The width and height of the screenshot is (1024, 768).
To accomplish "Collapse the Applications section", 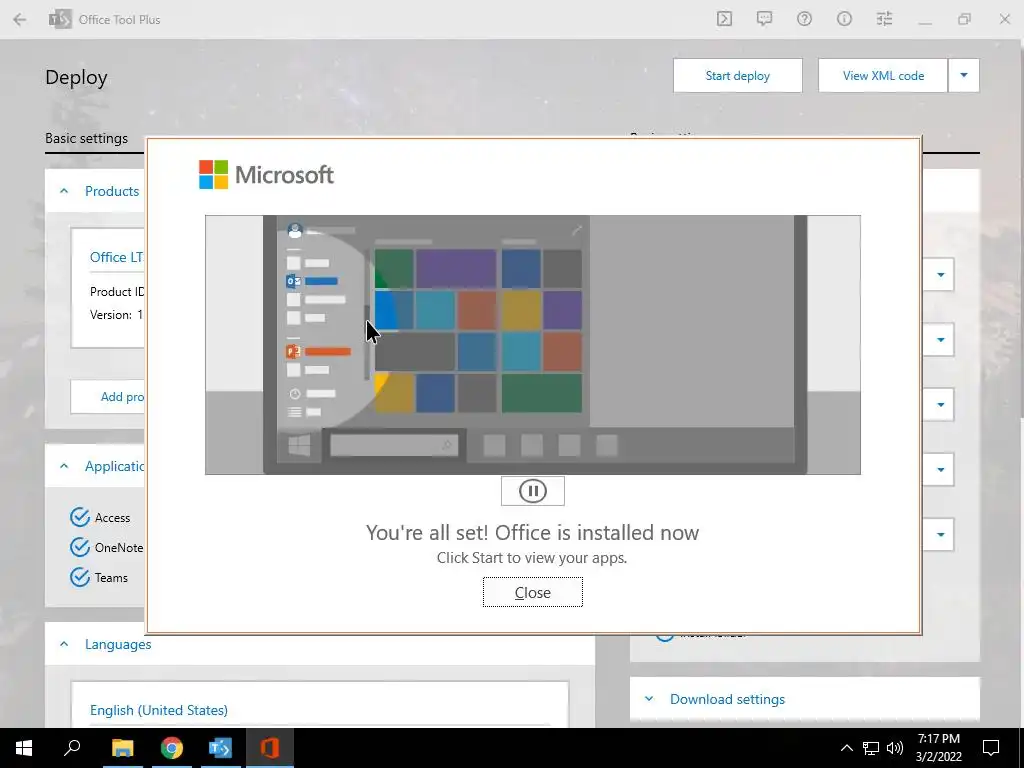I will (x=64, y=466).
